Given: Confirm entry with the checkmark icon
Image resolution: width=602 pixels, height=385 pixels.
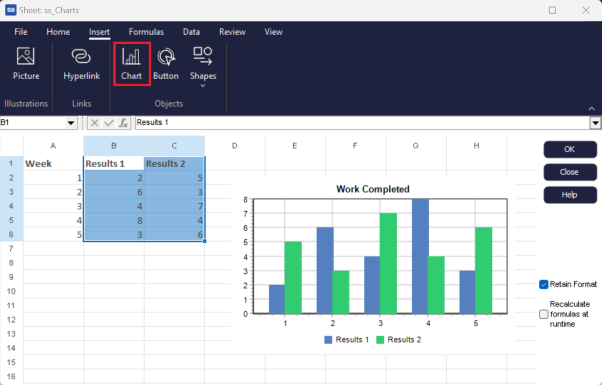Looking at the screenshot, I should click(x=109, y=123).
